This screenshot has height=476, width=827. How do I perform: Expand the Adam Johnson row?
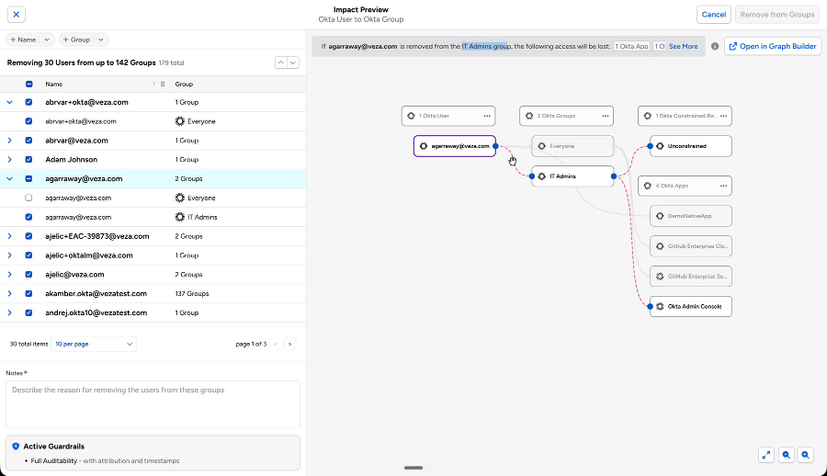pos(9,160)
